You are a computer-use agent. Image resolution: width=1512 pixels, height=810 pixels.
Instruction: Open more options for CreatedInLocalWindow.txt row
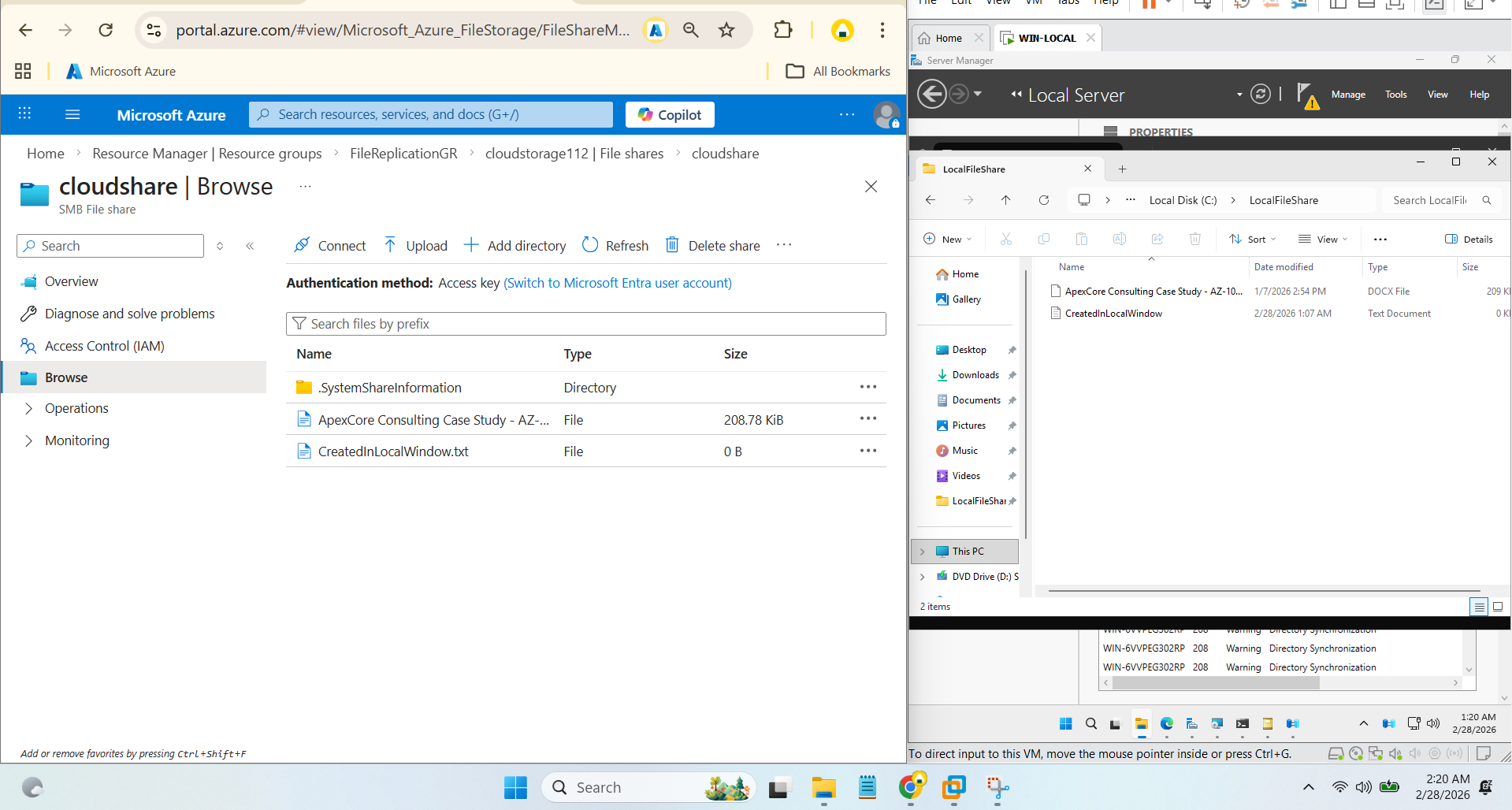[x=868, y=451]
